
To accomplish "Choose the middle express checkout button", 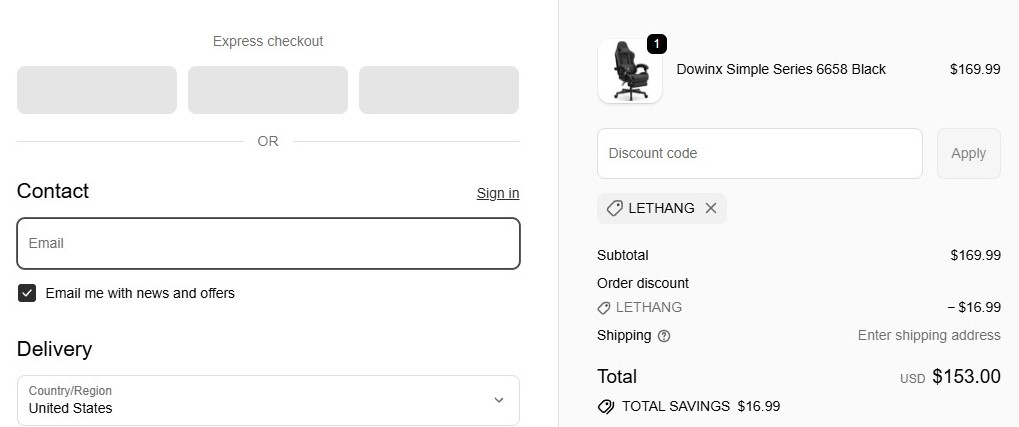I will (x=268, y=90).
